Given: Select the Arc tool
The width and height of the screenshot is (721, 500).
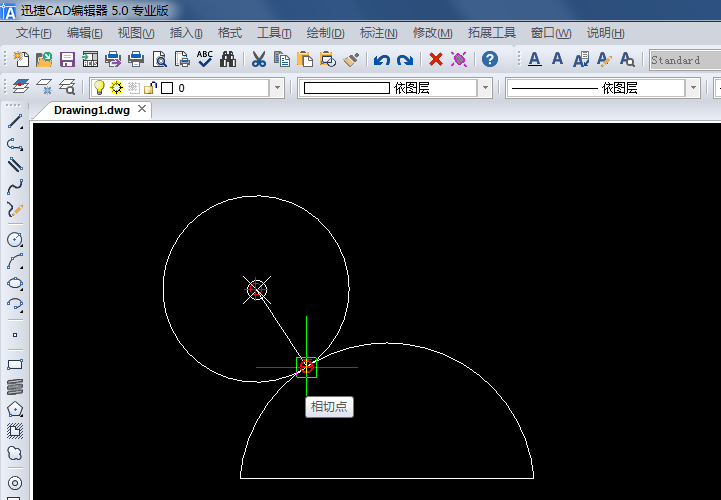Looking at the screenshot, I should click(15, 261).
